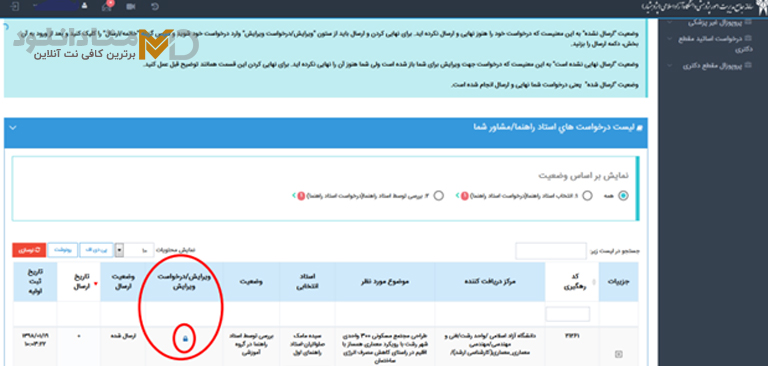Click the ارسال شده status cell
The image size is (768, 366).
coord(122,337)
